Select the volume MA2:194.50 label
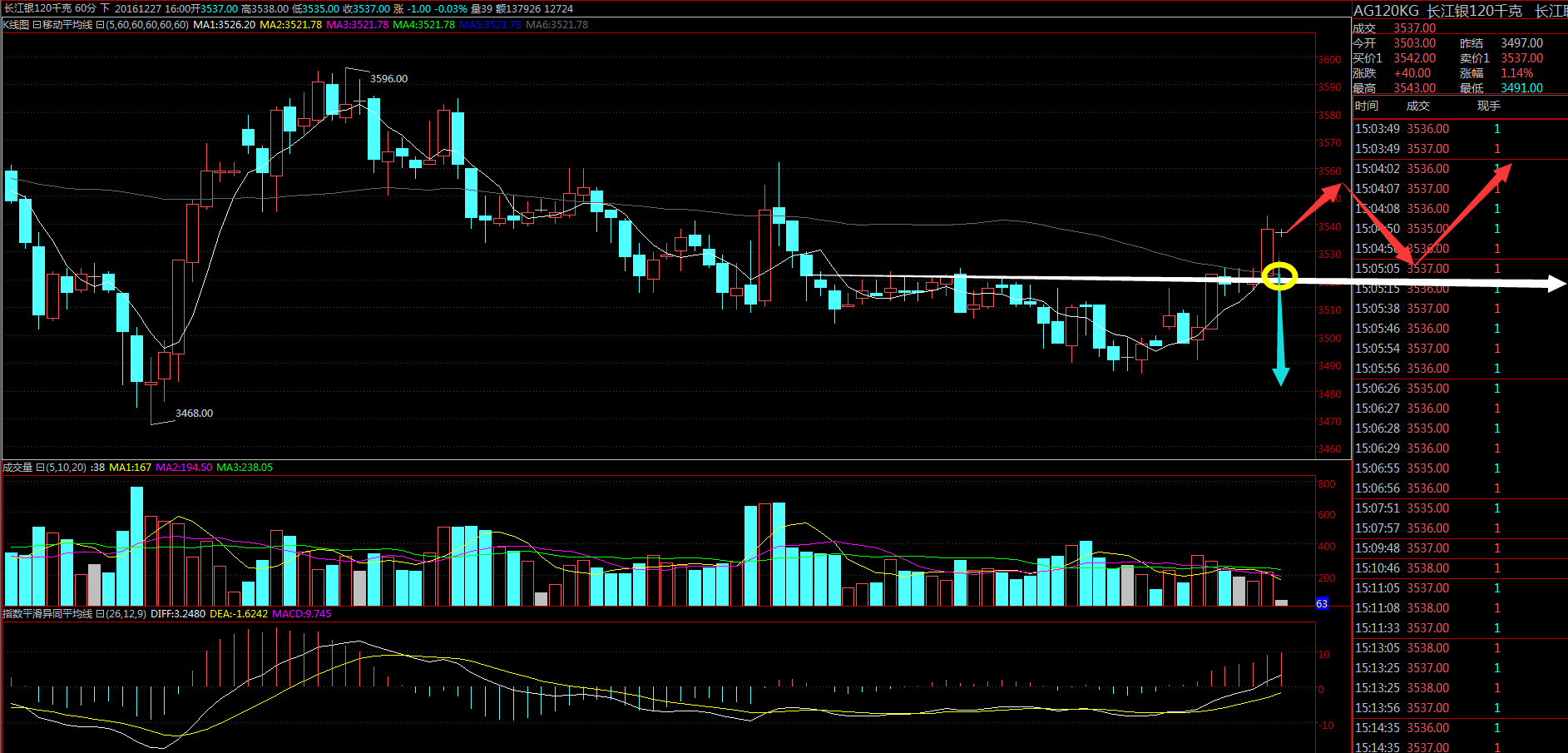1568x753 pixels. [x=184, y=468]
